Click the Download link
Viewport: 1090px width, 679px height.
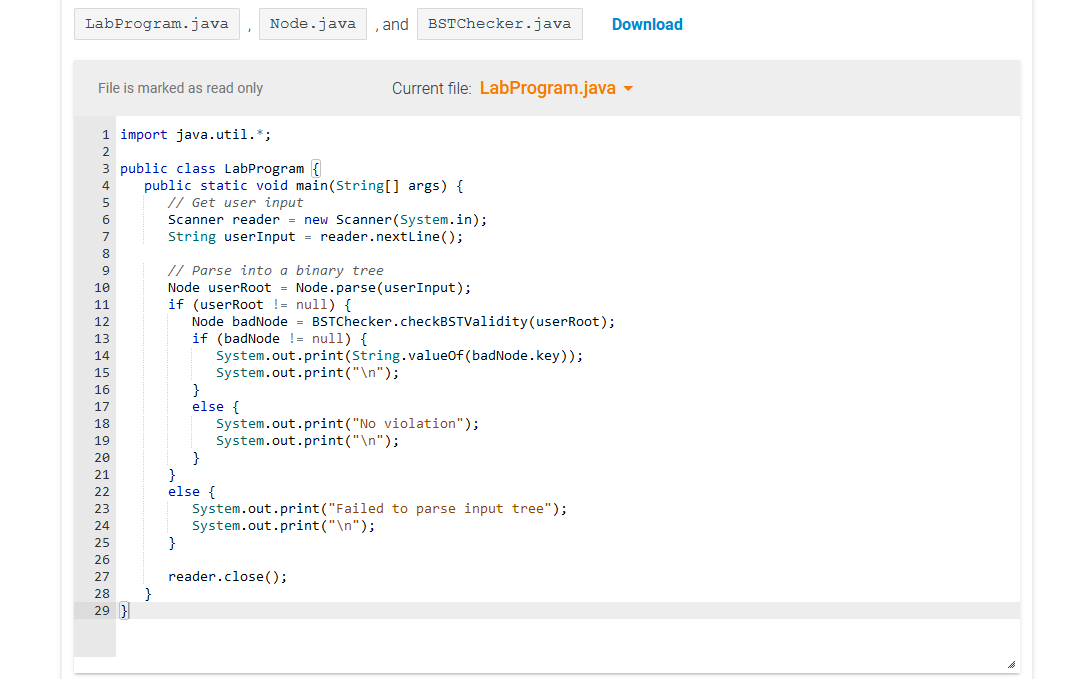(647, 23)
